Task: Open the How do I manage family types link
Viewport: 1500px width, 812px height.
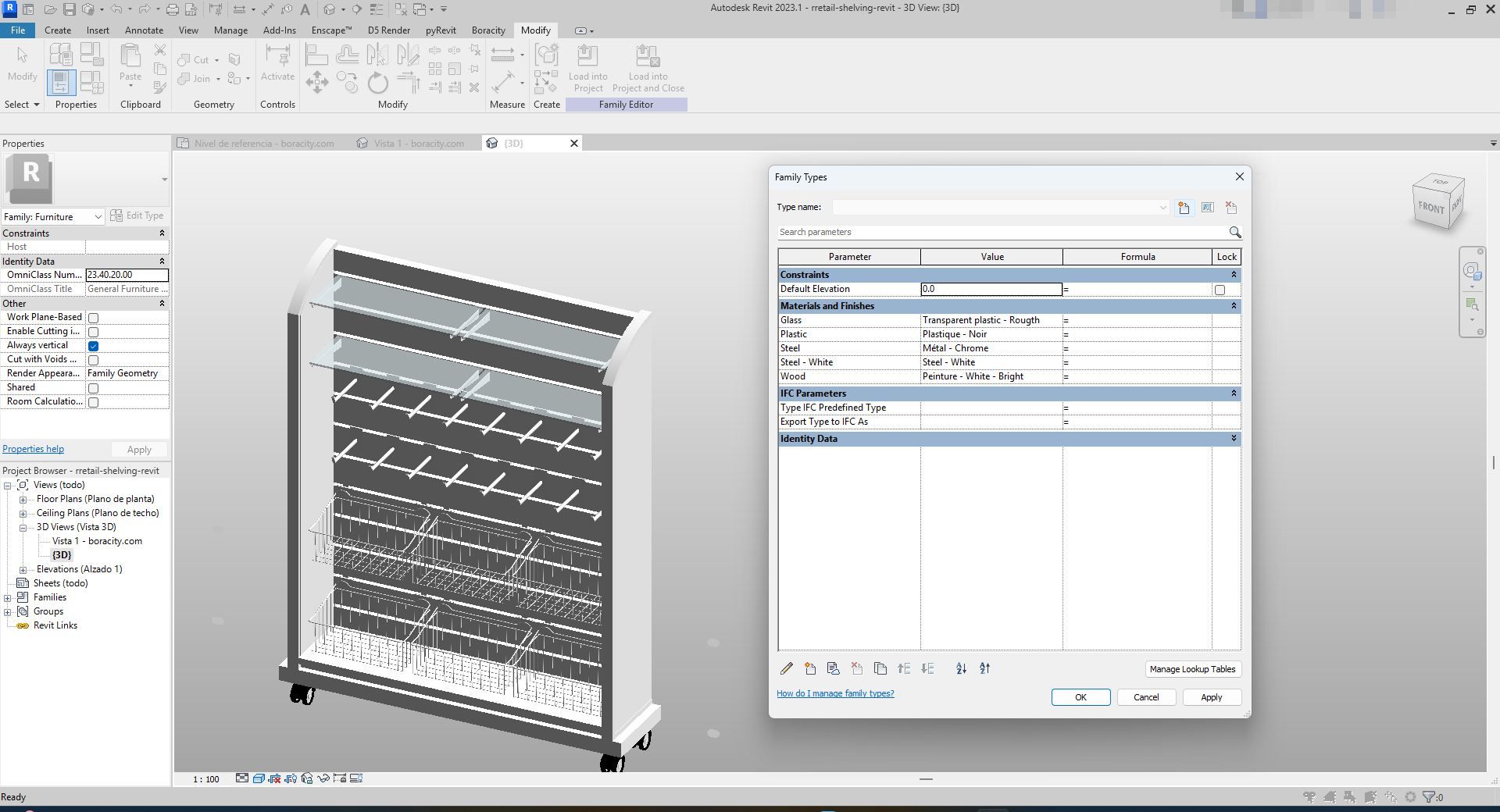Action: pyautogui.click(x=835, y=693)
